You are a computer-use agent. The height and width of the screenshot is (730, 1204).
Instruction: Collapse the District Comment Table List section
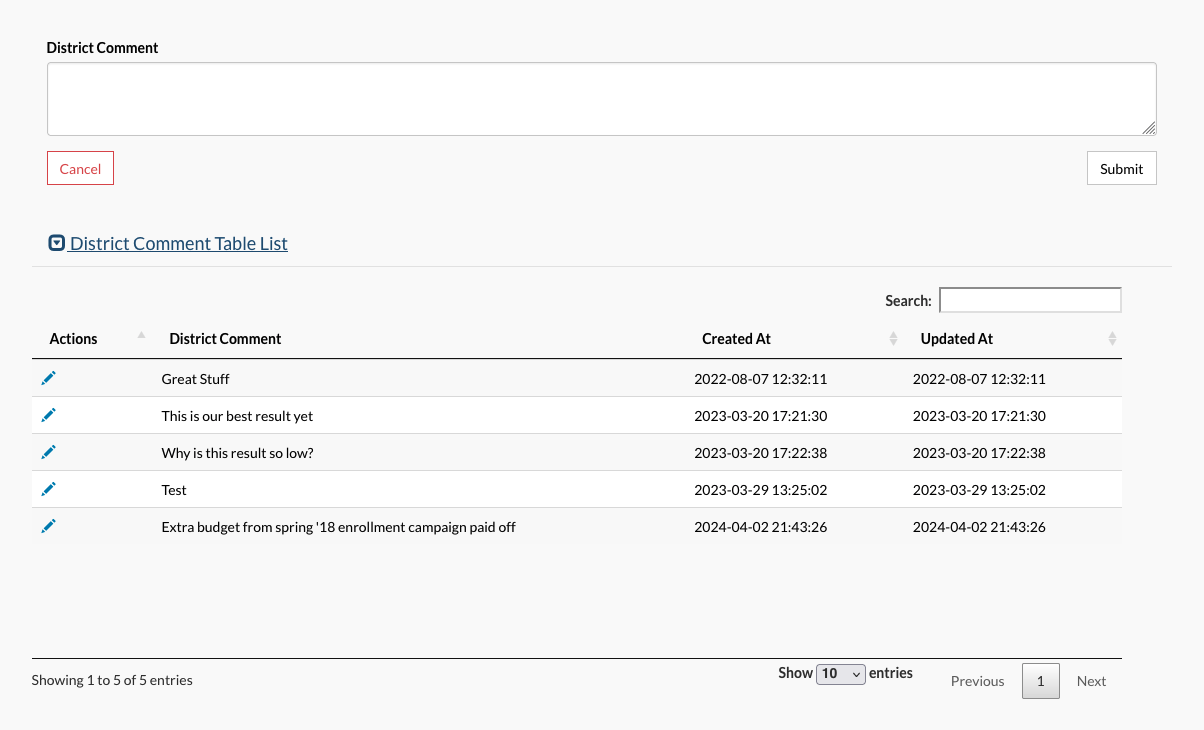point(56,241)
